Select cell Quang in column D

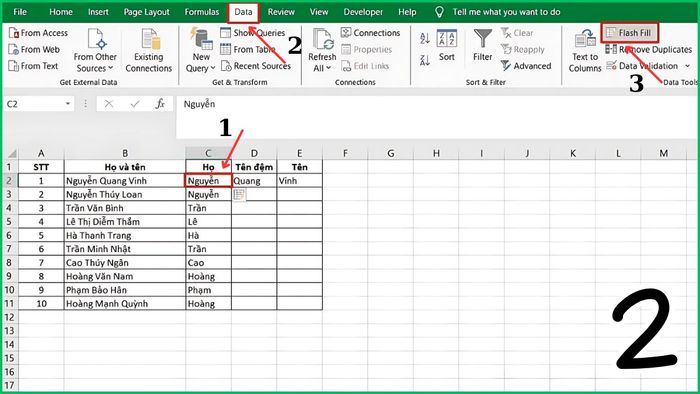(254, 181)
